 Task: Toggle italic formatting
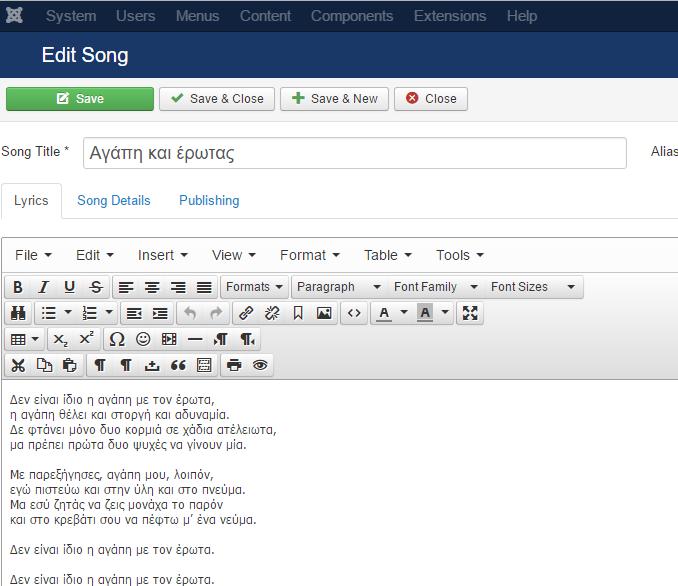43,287
